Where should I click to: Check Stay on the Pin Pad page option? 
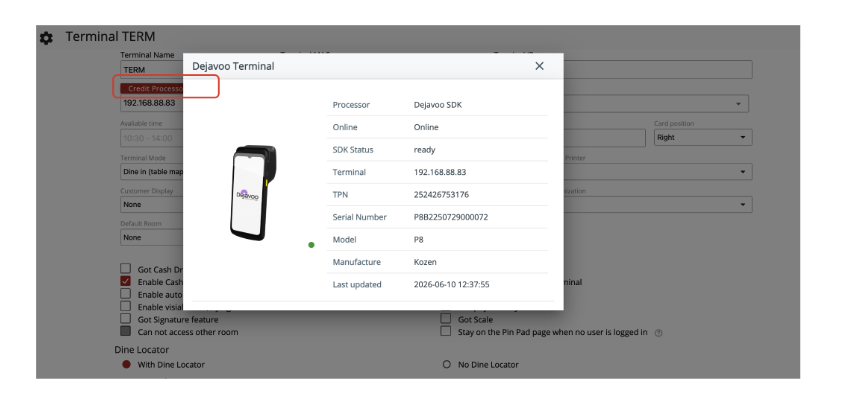point(446,331)
